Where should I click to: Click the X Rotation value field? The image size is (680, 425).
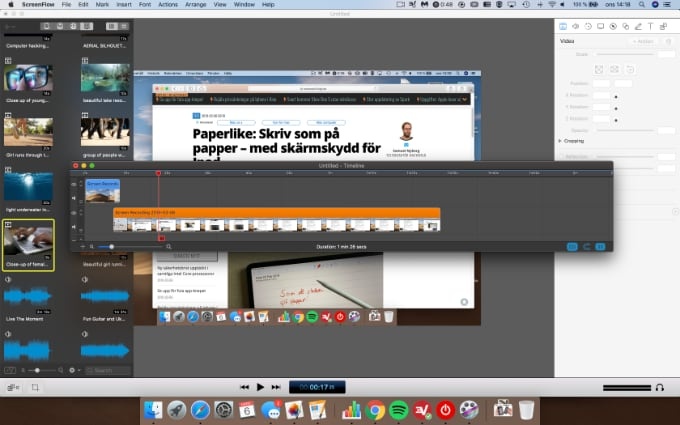pos(602,95)
